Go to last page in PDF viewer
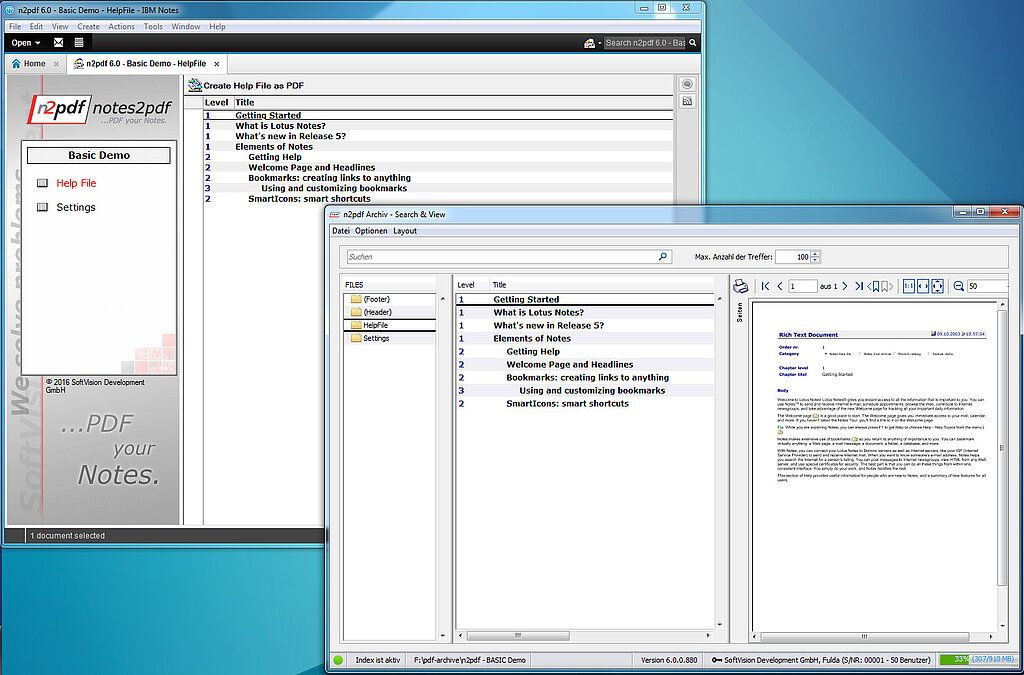Screen dimensions: 1024x675 (x=859, y=286)
